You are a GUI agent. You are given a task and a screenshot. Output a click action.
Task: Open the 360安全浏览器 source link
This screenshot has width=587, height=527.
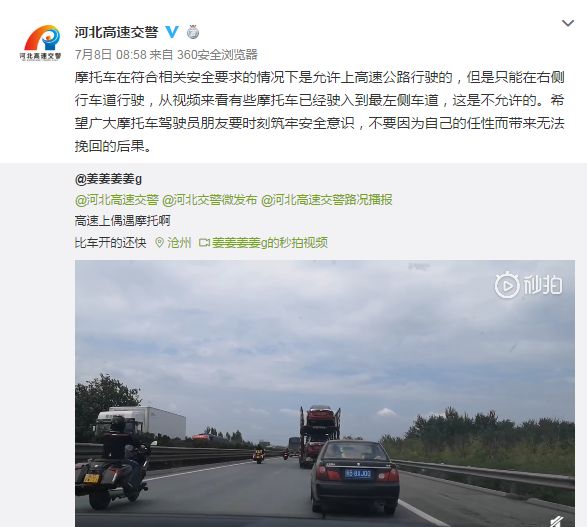click(x=217, y=55)
